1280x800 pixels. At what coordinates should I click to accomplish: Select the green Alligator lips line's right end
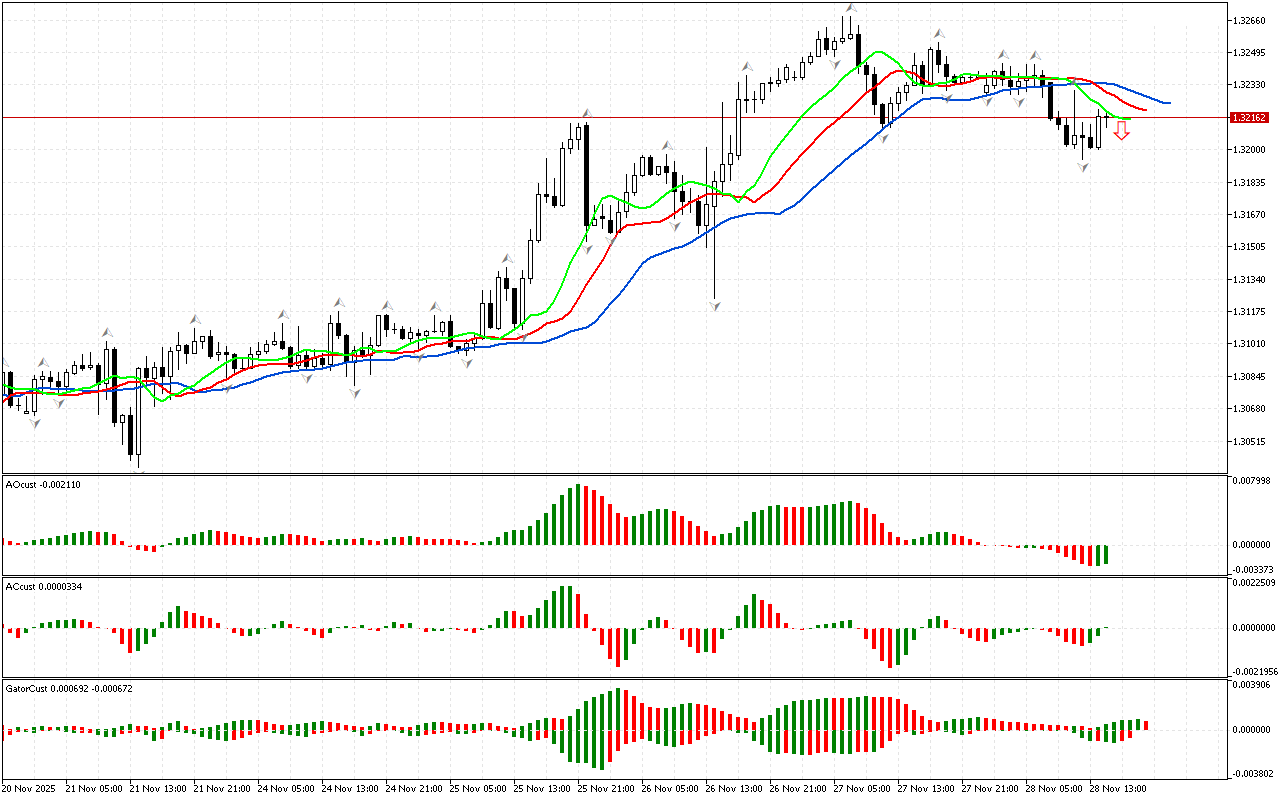coord(1128,119)
